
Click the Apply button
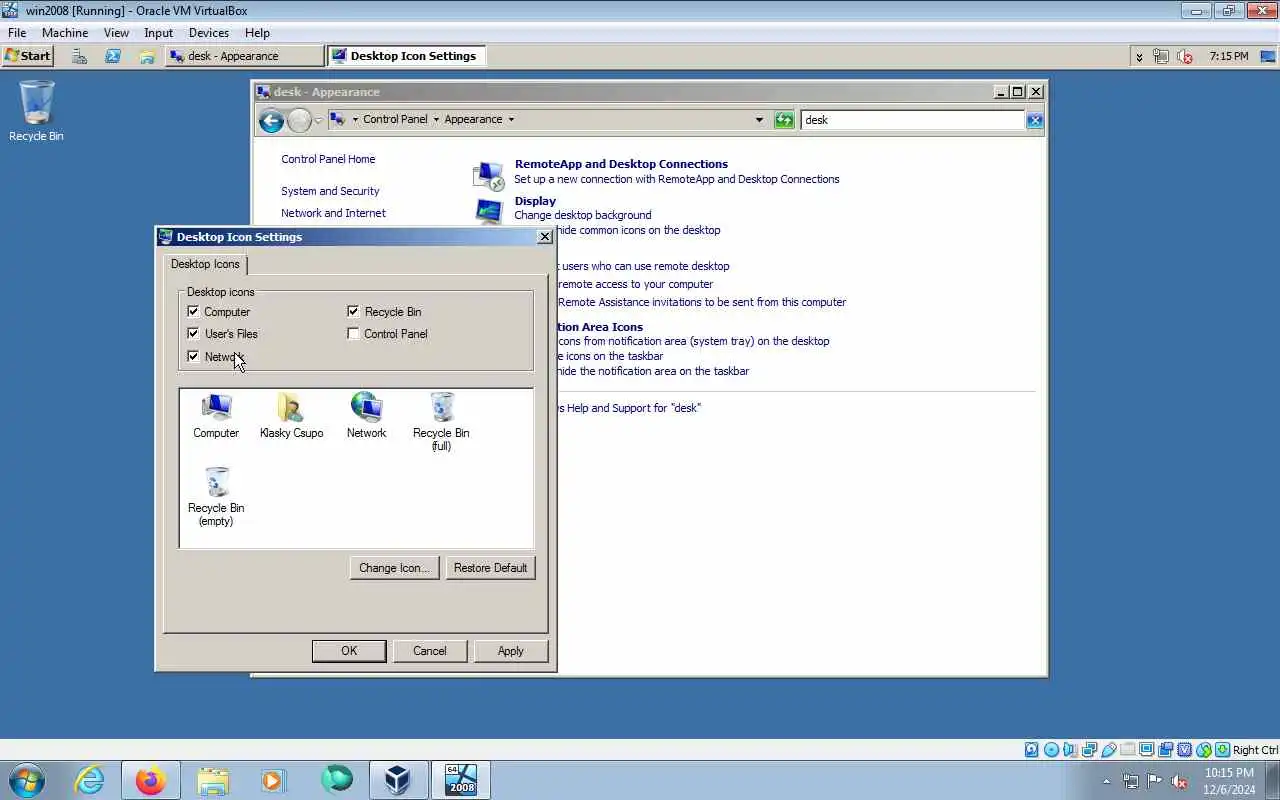pyautogui.click(x=511, y=651)
